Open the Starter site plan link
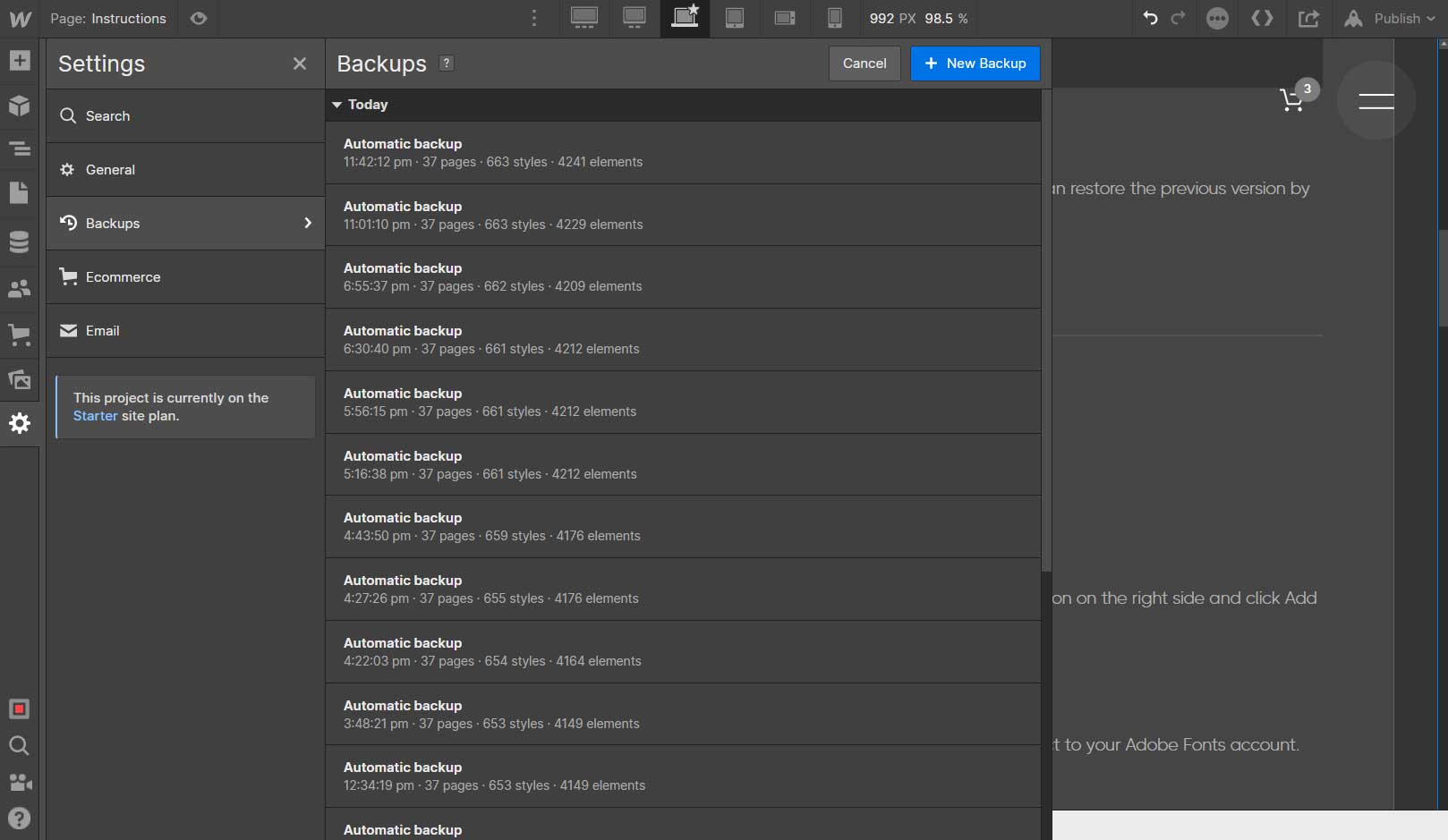Image resolution: width=1448 pixels, height=840 pixels. pos(95,415)
